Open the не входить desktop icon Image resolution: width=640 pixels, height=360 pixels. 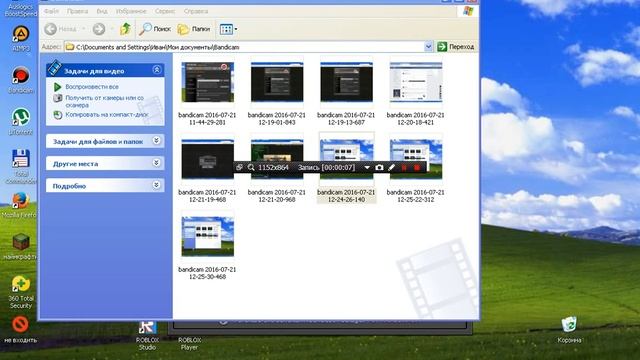(x=20, y=329)
